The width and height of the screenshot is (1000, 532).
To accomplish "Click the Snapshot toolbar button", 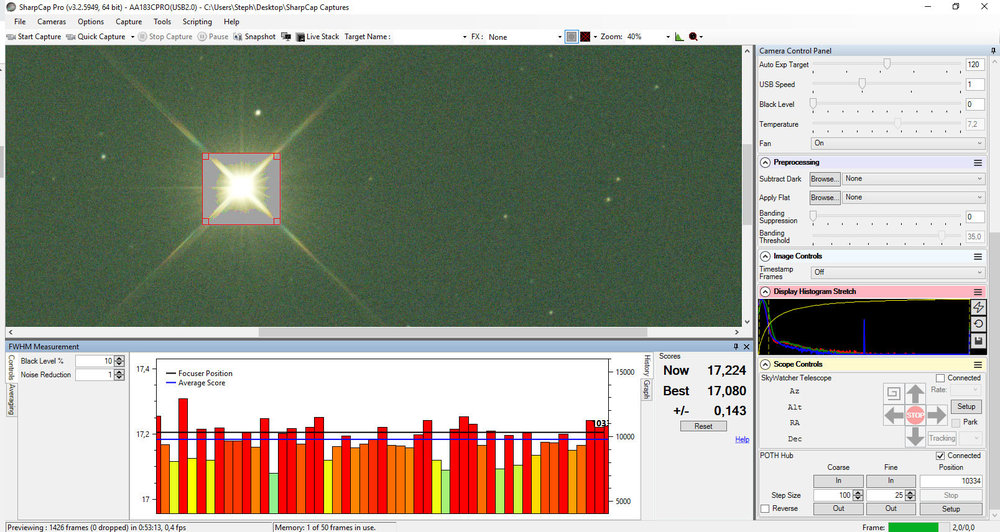I will pyautogui.click(x=254, y=36).
